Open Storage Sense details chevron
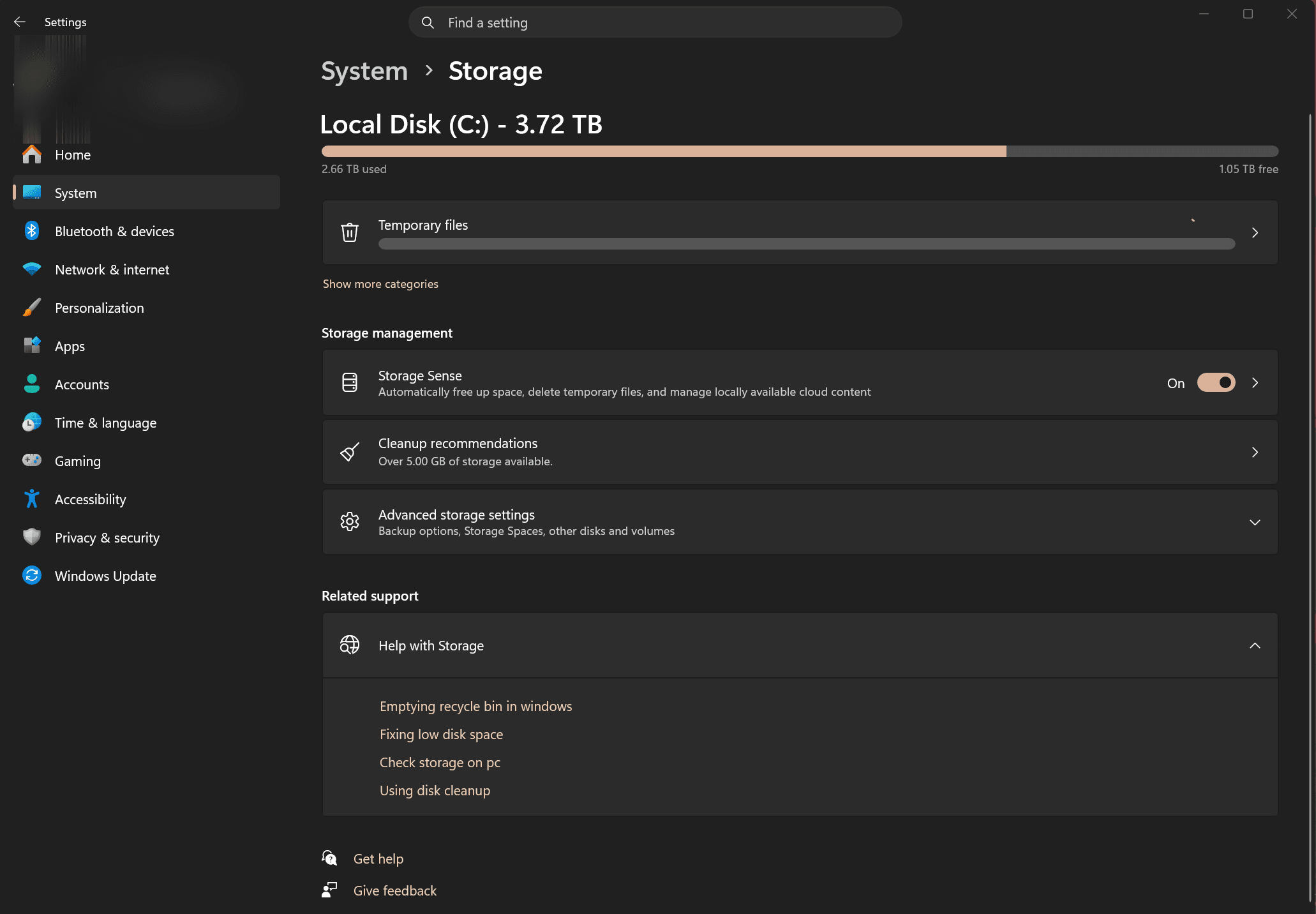The height and width of the screenshot is (914, 1316). tap(1255, 383)
